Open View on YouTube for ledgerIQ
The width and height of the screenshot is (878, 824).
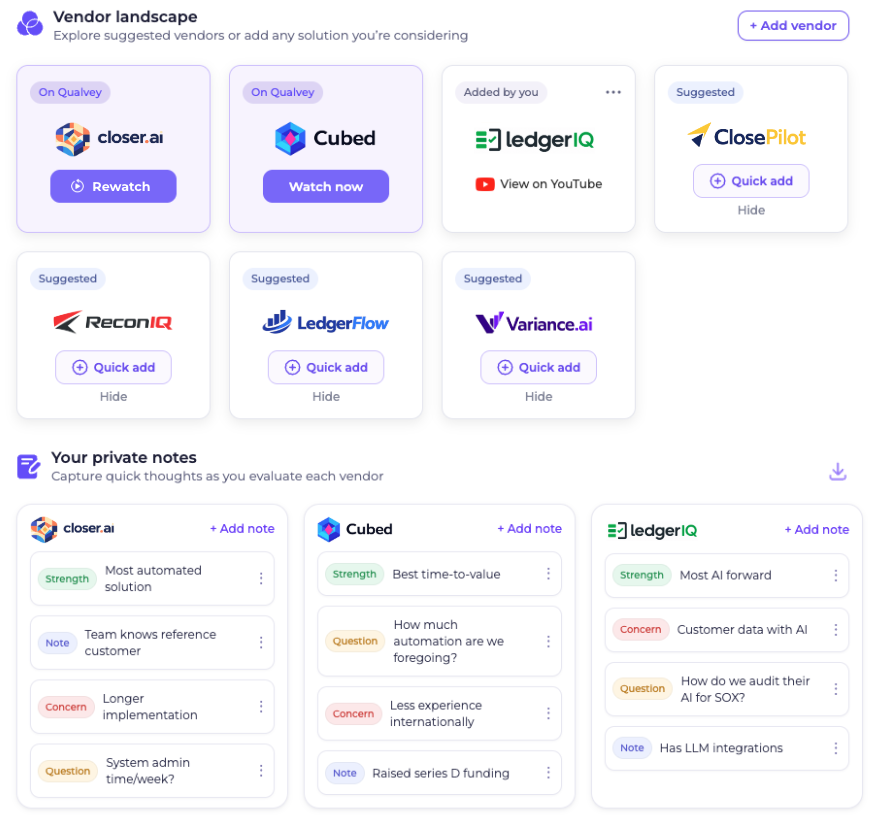pos(539,184)
